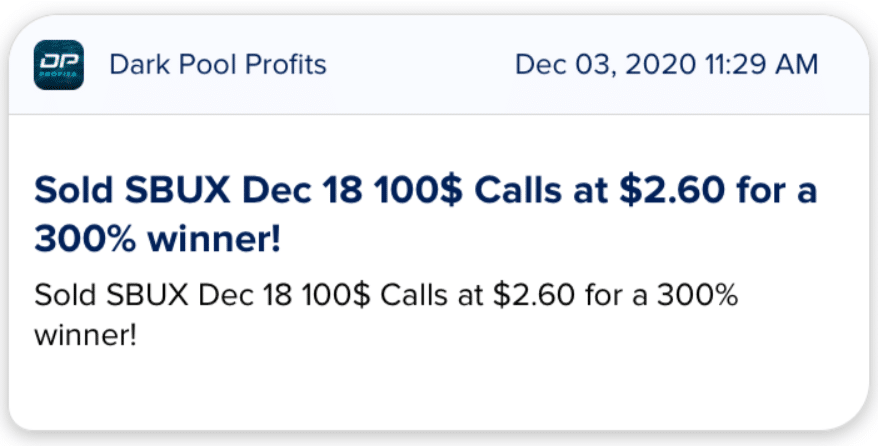This screenshot has width=878, height=446.
Task: Click '300%' in the body text
Action: [698, 295]
